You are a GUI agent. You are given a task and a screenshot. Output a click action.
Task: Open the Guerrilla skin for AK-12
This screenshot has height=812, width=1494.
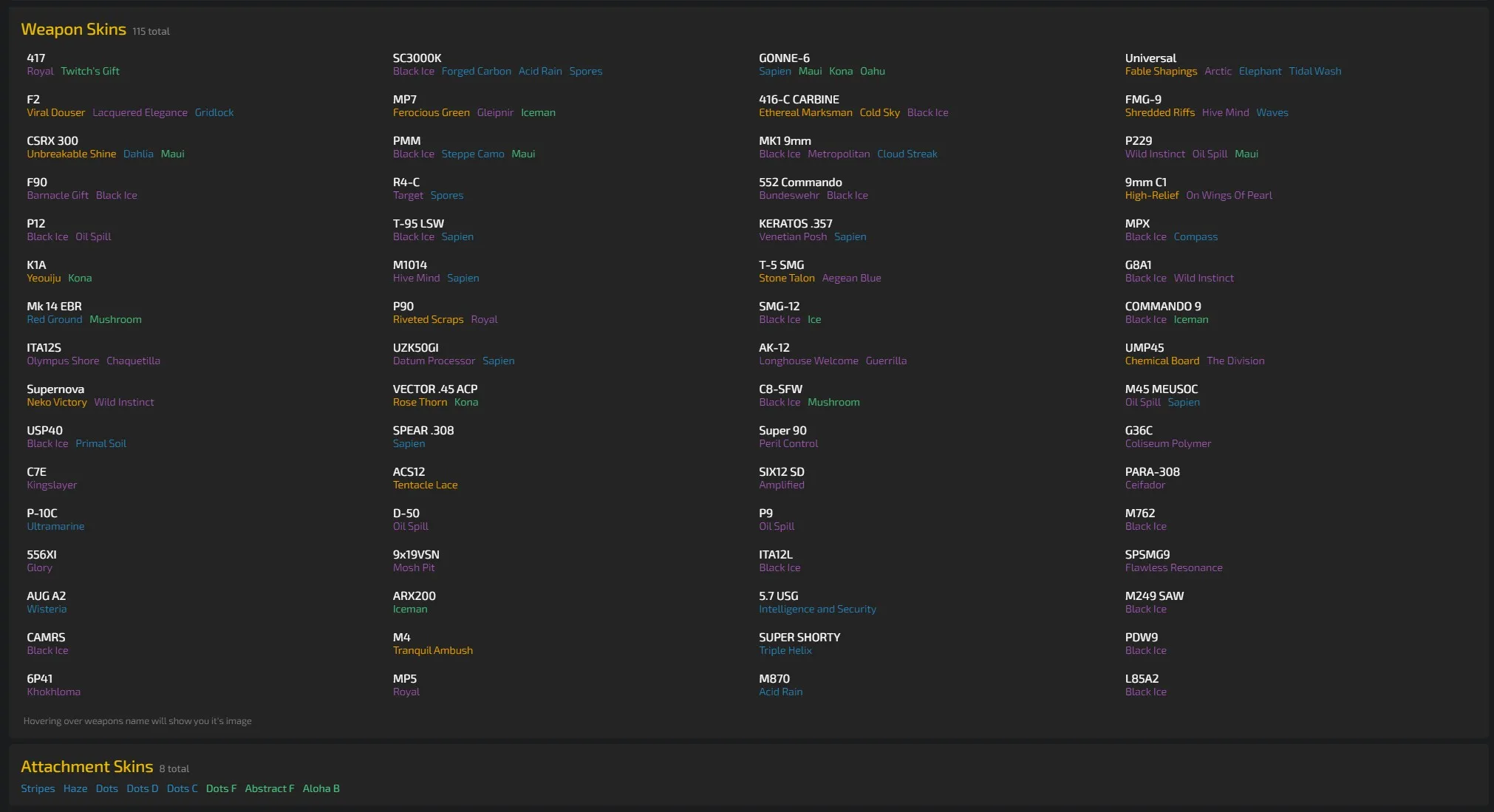(886, 361)
